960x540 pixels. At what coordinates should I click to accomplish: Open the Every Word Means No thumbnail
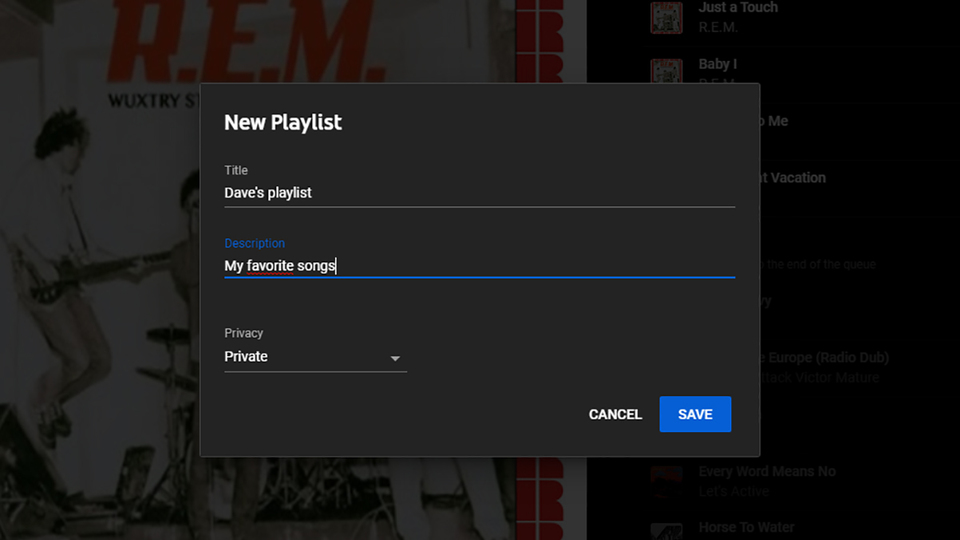666,482
